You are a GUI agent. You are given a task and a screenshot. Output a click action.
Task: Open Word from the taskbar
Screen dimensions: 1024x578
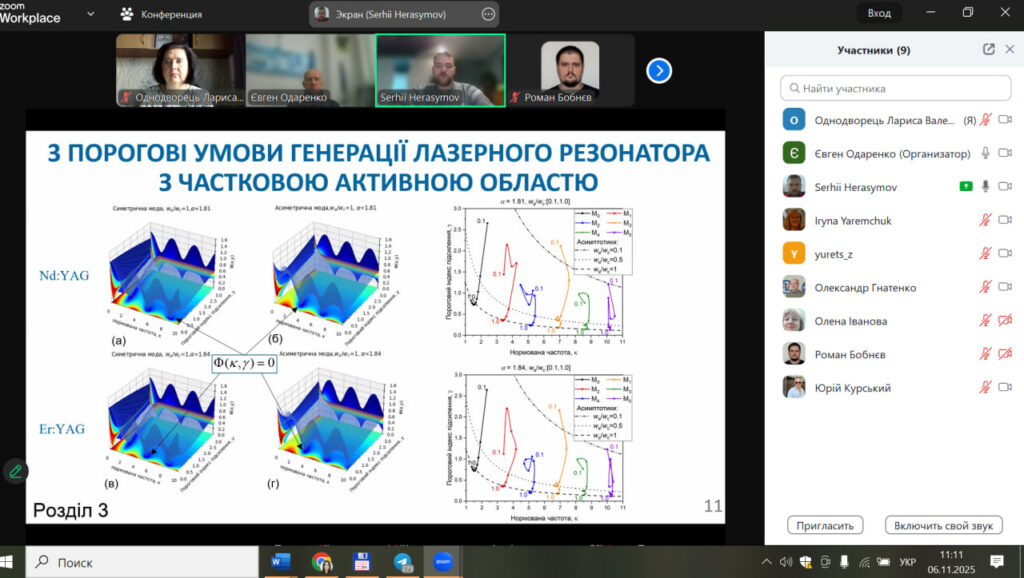click(281, 562)
